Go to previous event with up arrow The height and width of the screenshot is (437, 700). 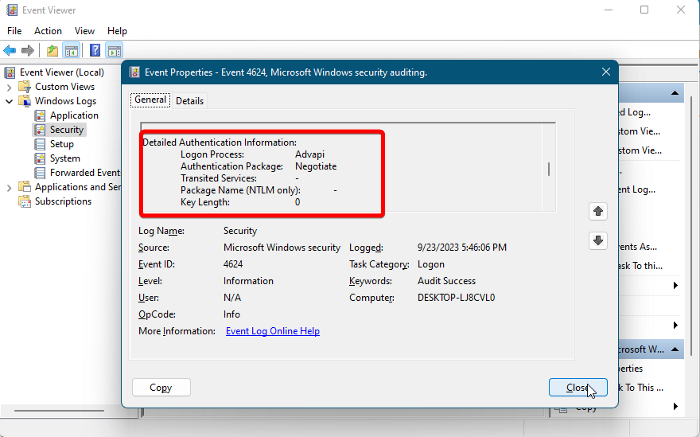pos(598,211)
